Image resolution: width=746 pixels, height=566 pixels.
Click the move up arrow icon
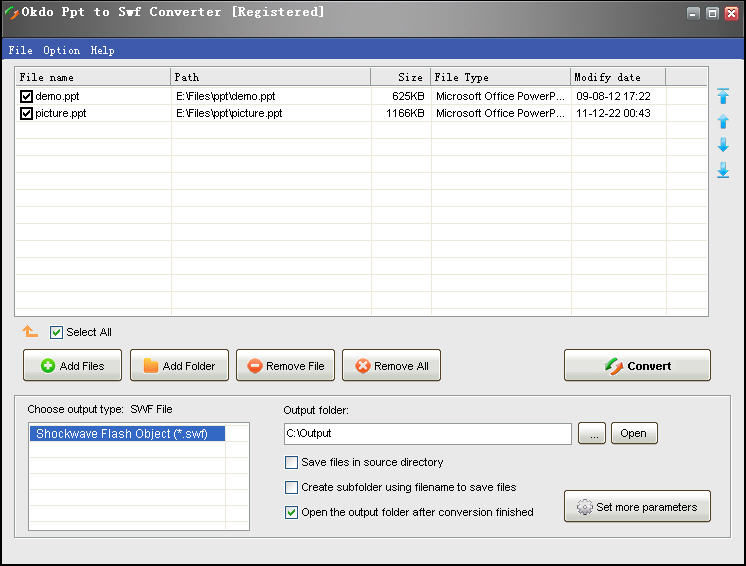coord(723,121)
